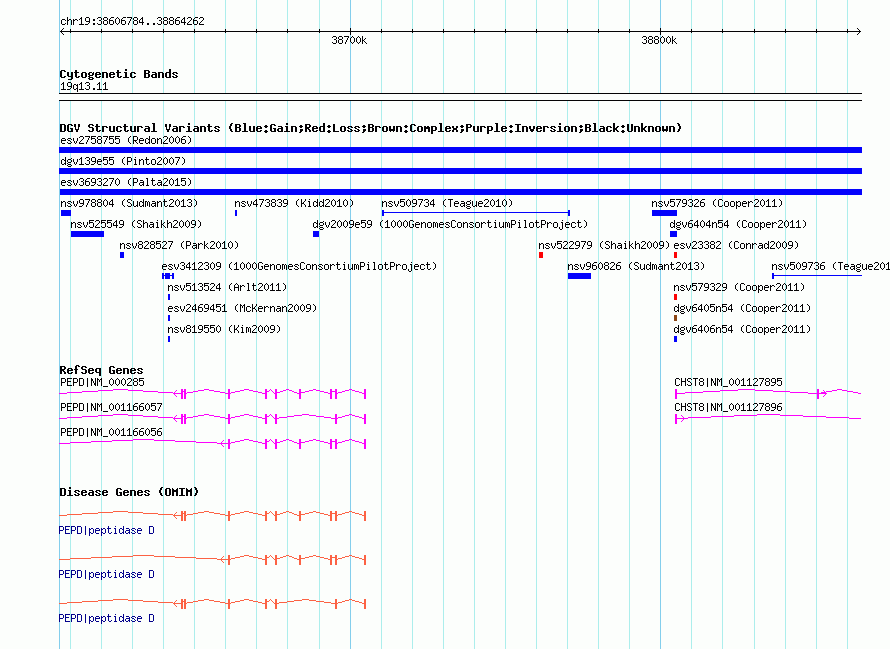
Task: Click right arrow end of coordinate ruler
Action: pyautogui.click(x=859, y=32)
